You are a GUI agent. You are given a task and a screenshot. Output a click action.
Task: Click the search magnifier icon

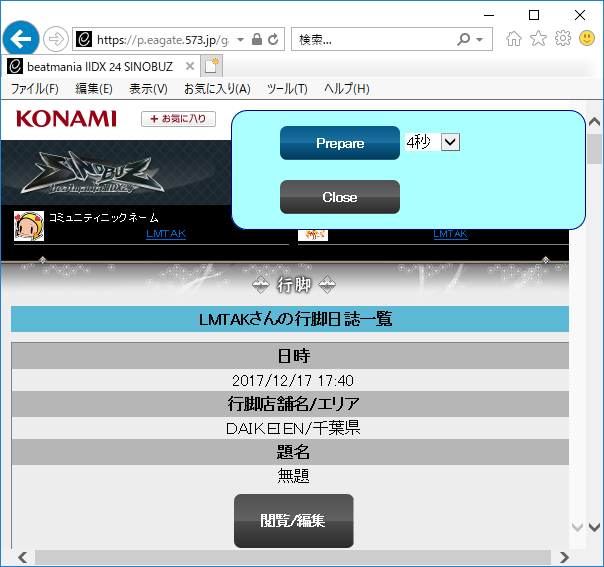click(x=464, y=39)
